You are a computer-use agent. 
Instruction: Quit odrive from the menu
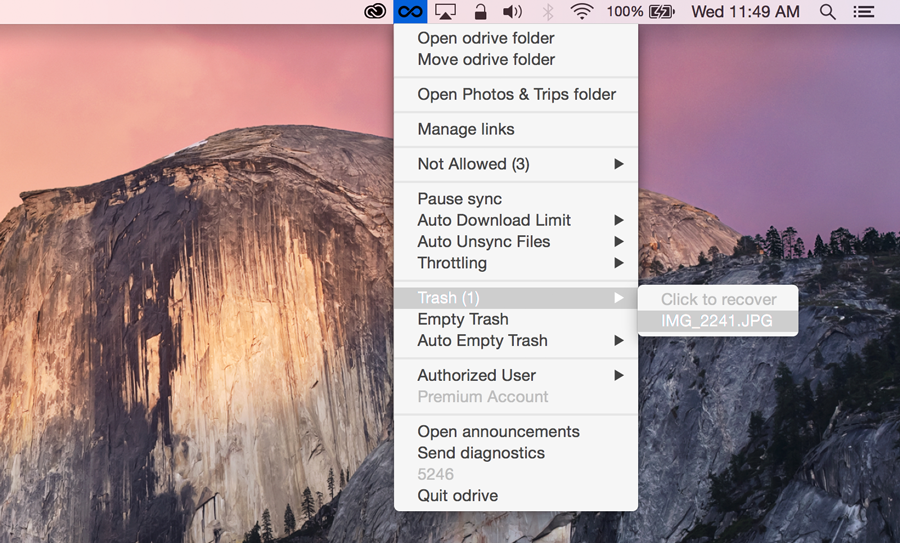tap(515, 495)
